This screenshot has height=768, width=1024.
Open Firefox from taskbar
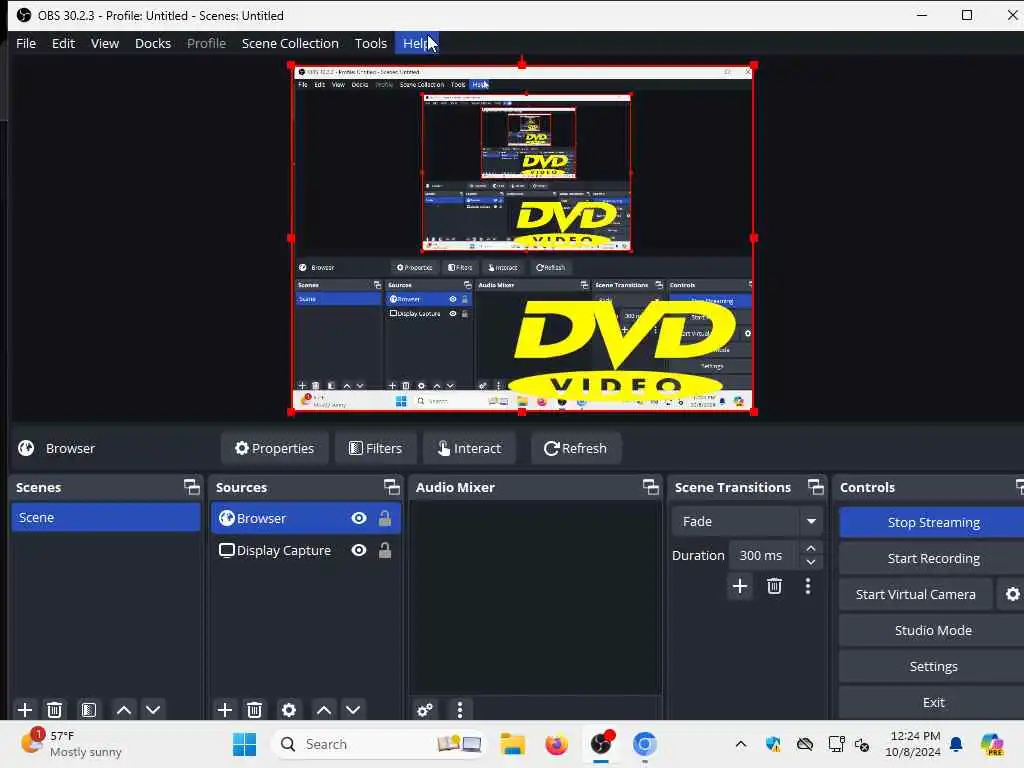556,744
